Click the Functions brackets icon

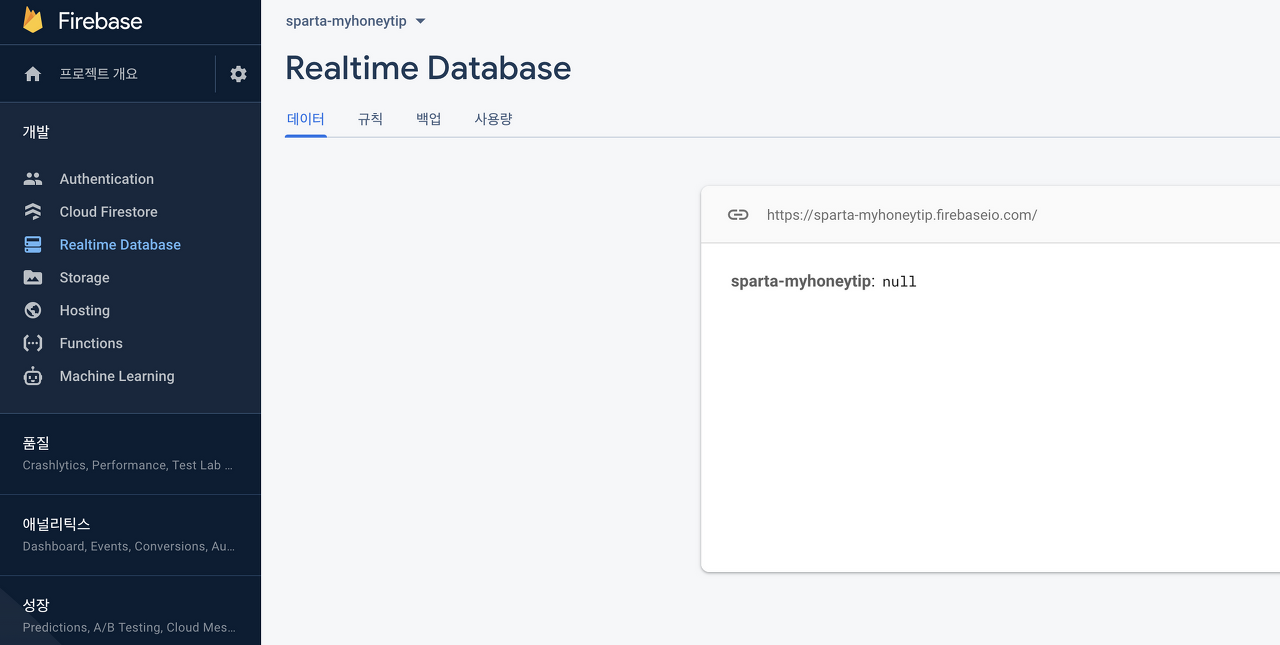pos(33,343)
